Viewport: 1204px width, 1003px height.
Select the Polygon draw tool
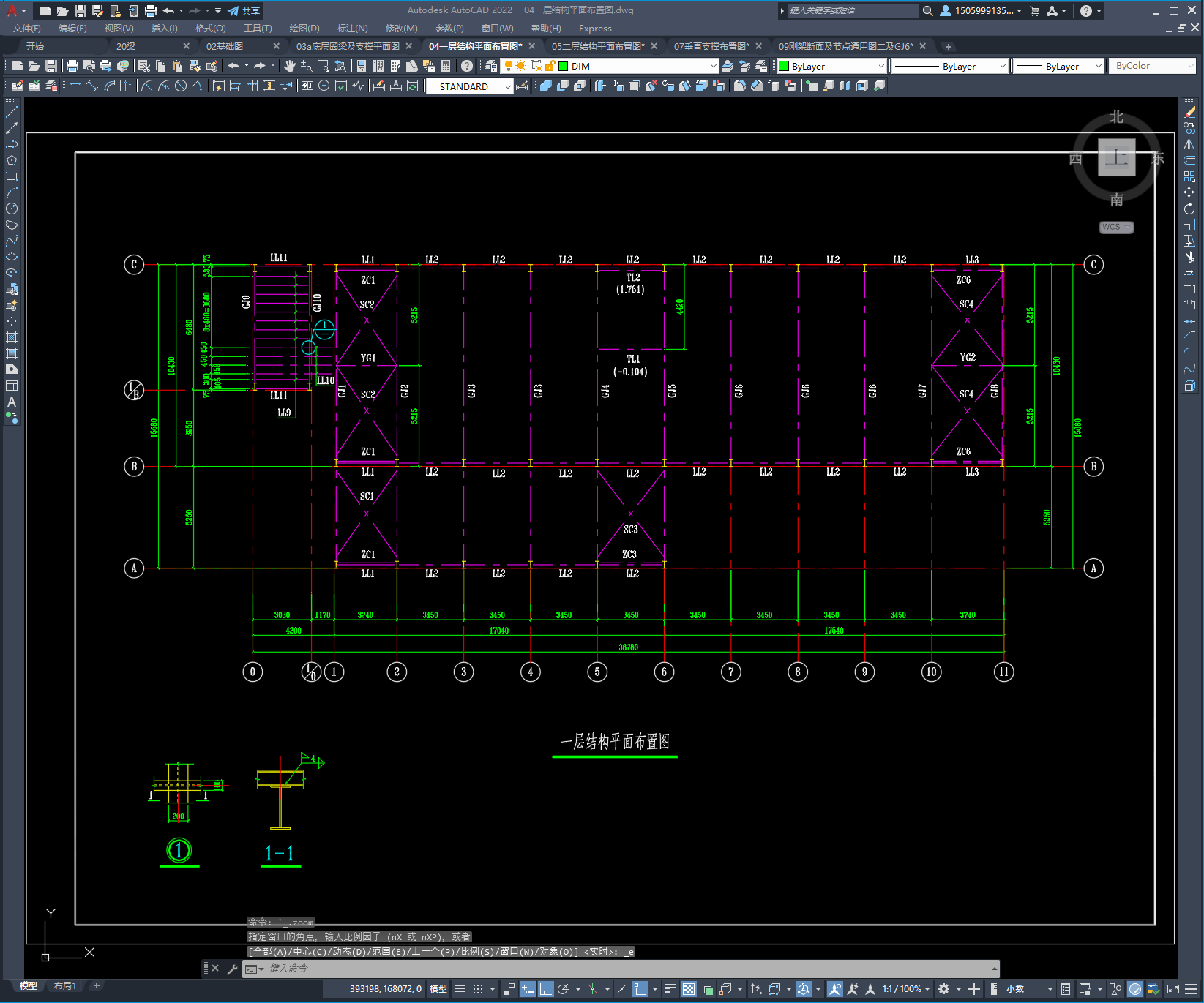pyautogui.click(x=12, y=160)
